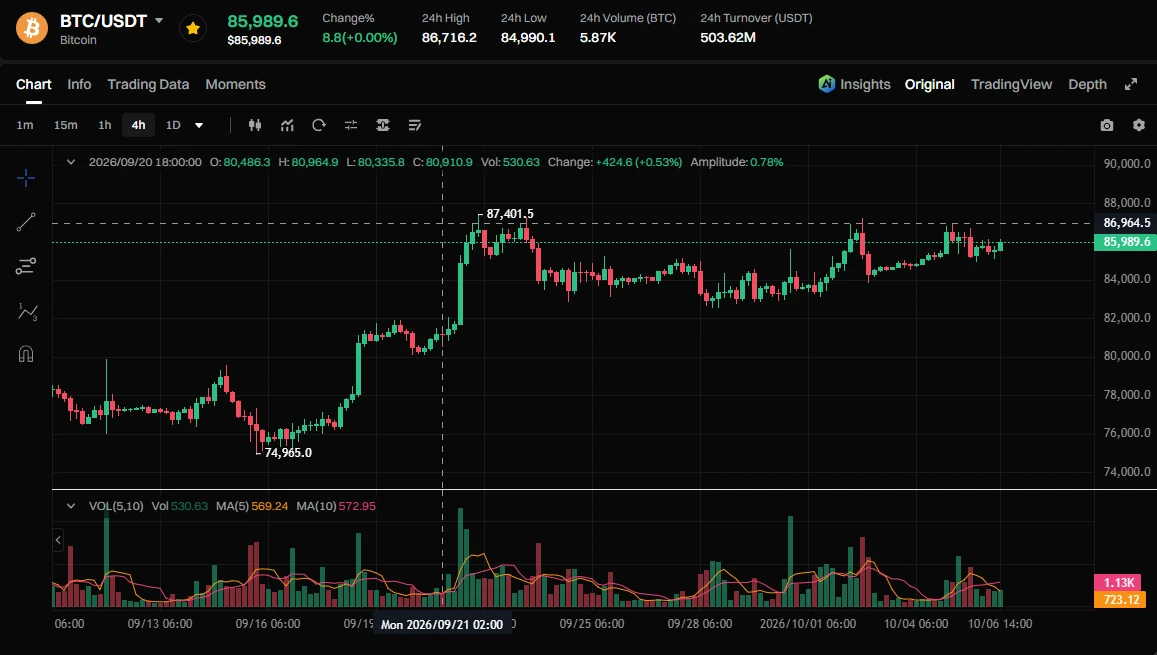The width and height of the screenshot is (1157, 655).
Task: Click the orange 723.12 volume tag
Action: [1121, 599]
